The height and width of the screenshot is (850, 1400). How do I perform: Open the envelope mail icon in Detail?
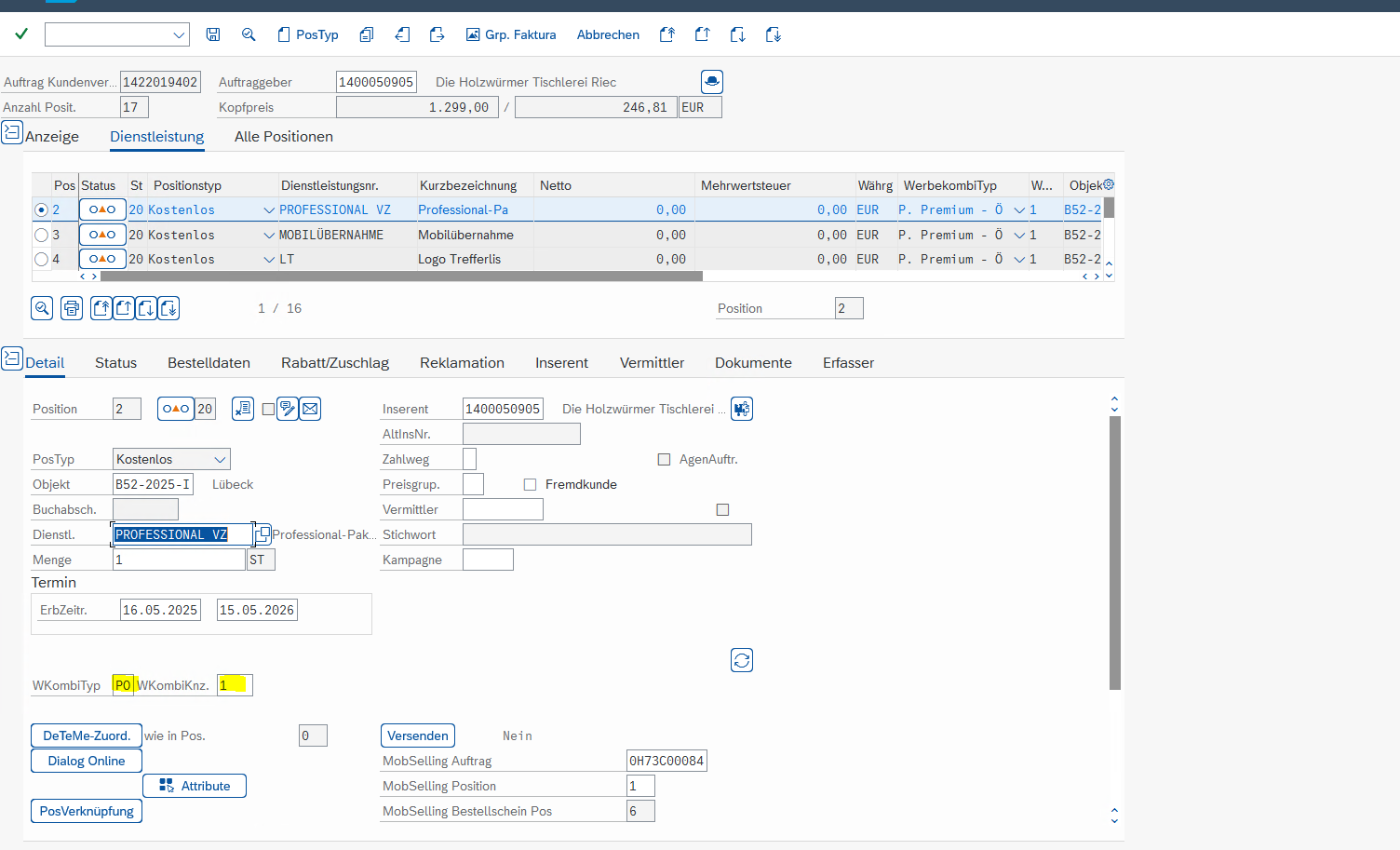[310, 409]
